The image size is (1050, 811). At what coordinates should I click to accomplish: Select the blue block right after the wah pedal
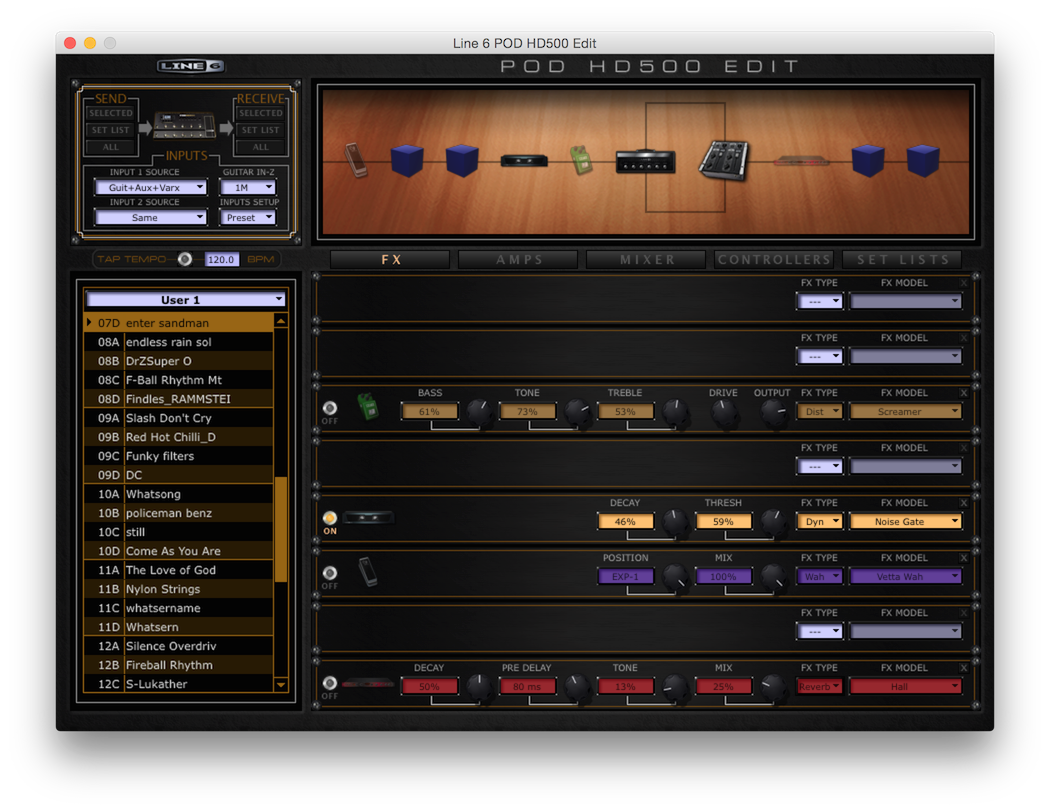(x=406, y=161)
